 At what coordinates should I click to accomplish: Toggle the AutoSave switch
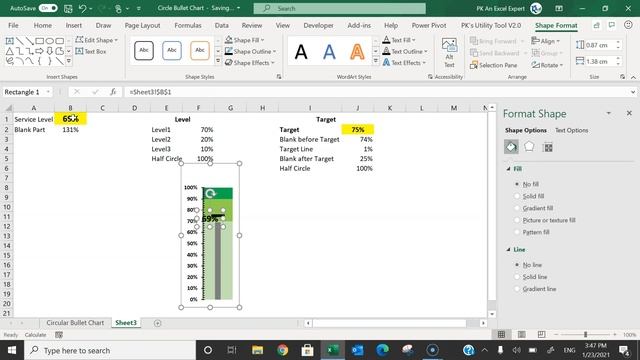[x=48, y=8]
